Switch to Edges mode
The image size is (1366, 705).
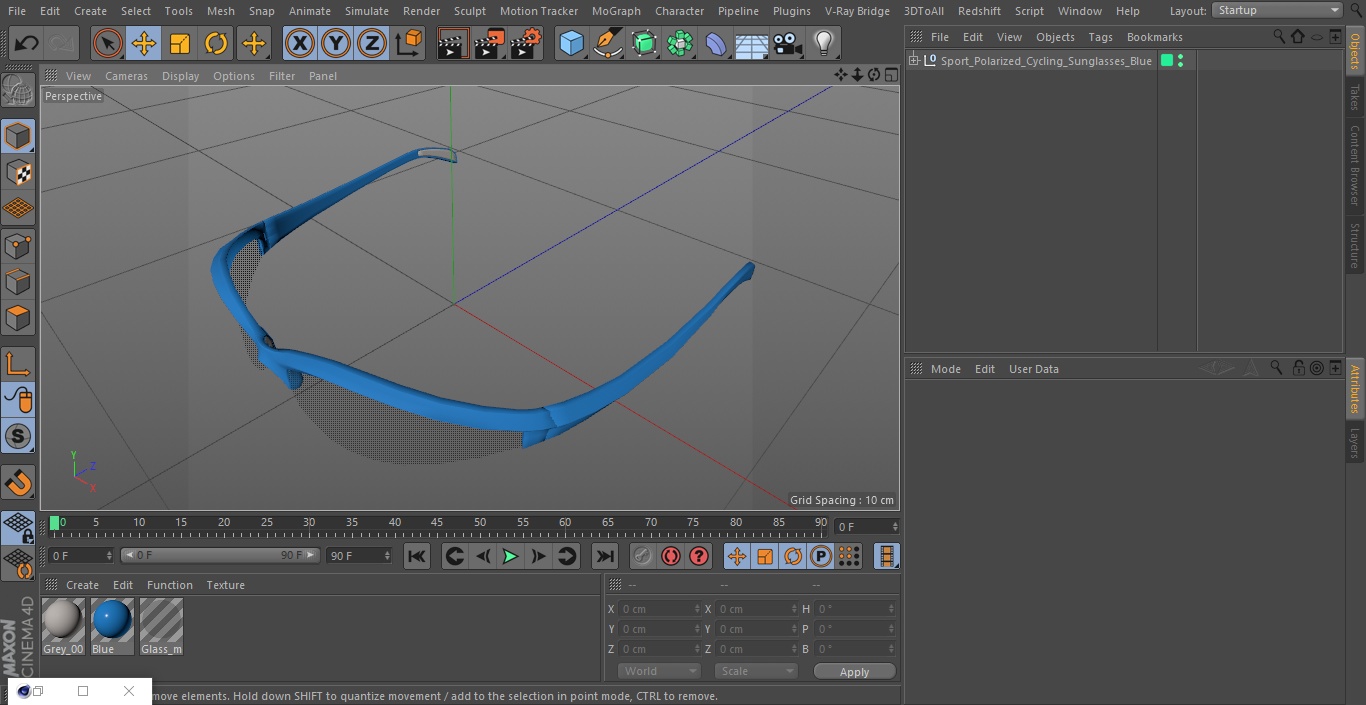tap(18, 281)
